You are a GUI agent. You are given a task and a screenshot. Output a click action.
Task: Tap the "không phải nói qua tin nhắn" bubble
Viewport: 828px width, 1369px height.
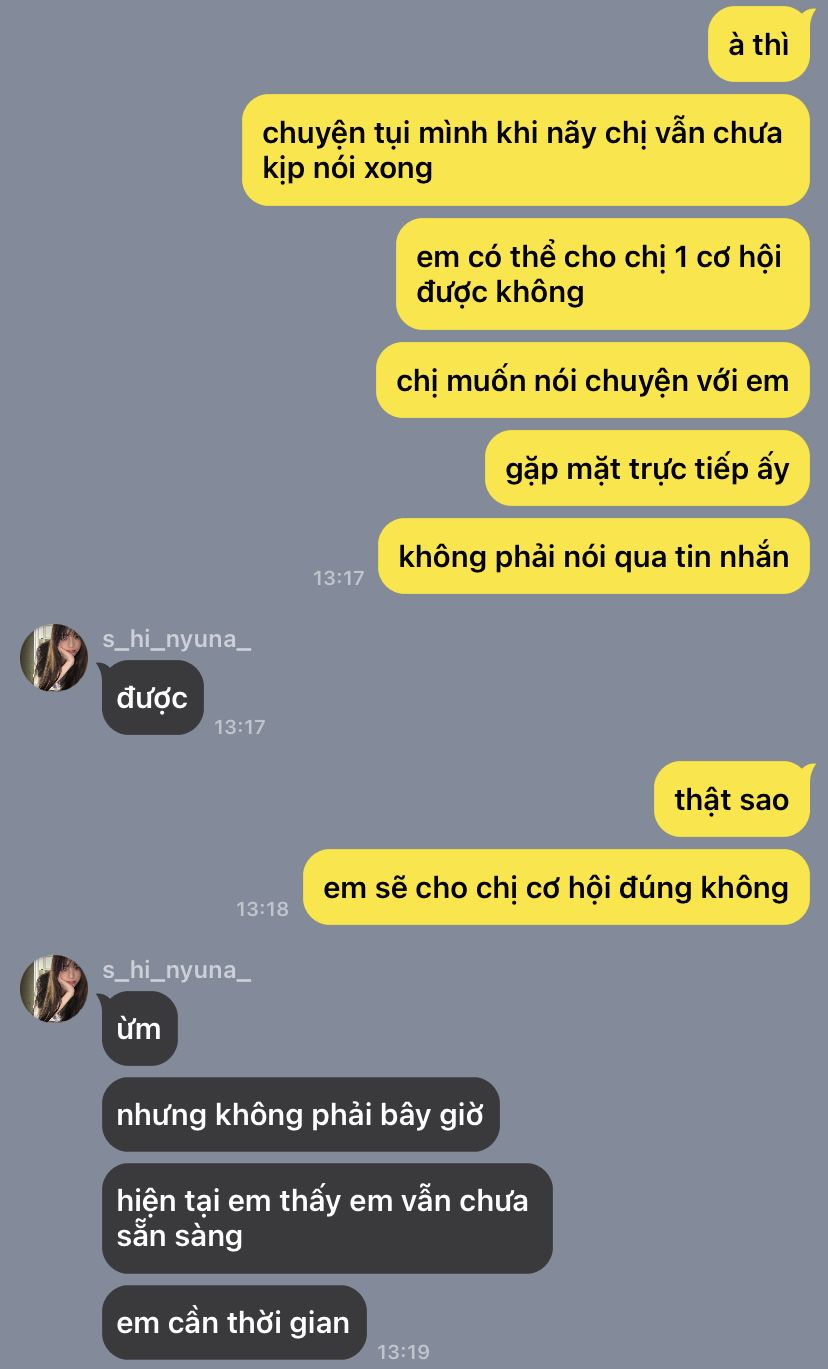(594, 556)
